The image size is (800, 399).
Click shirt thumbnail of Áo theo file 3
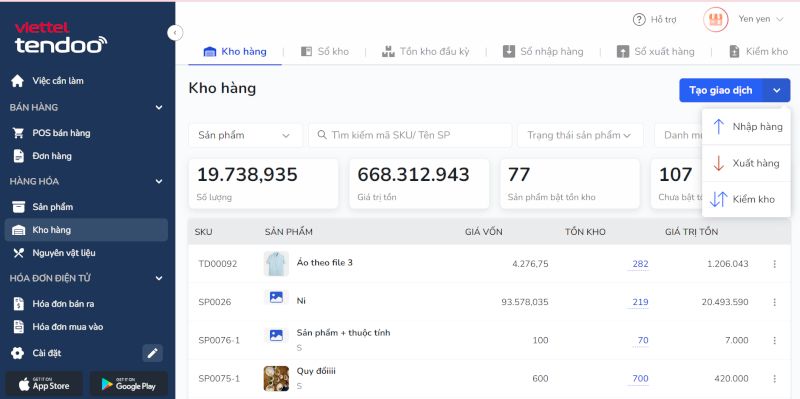pos(276,264)
